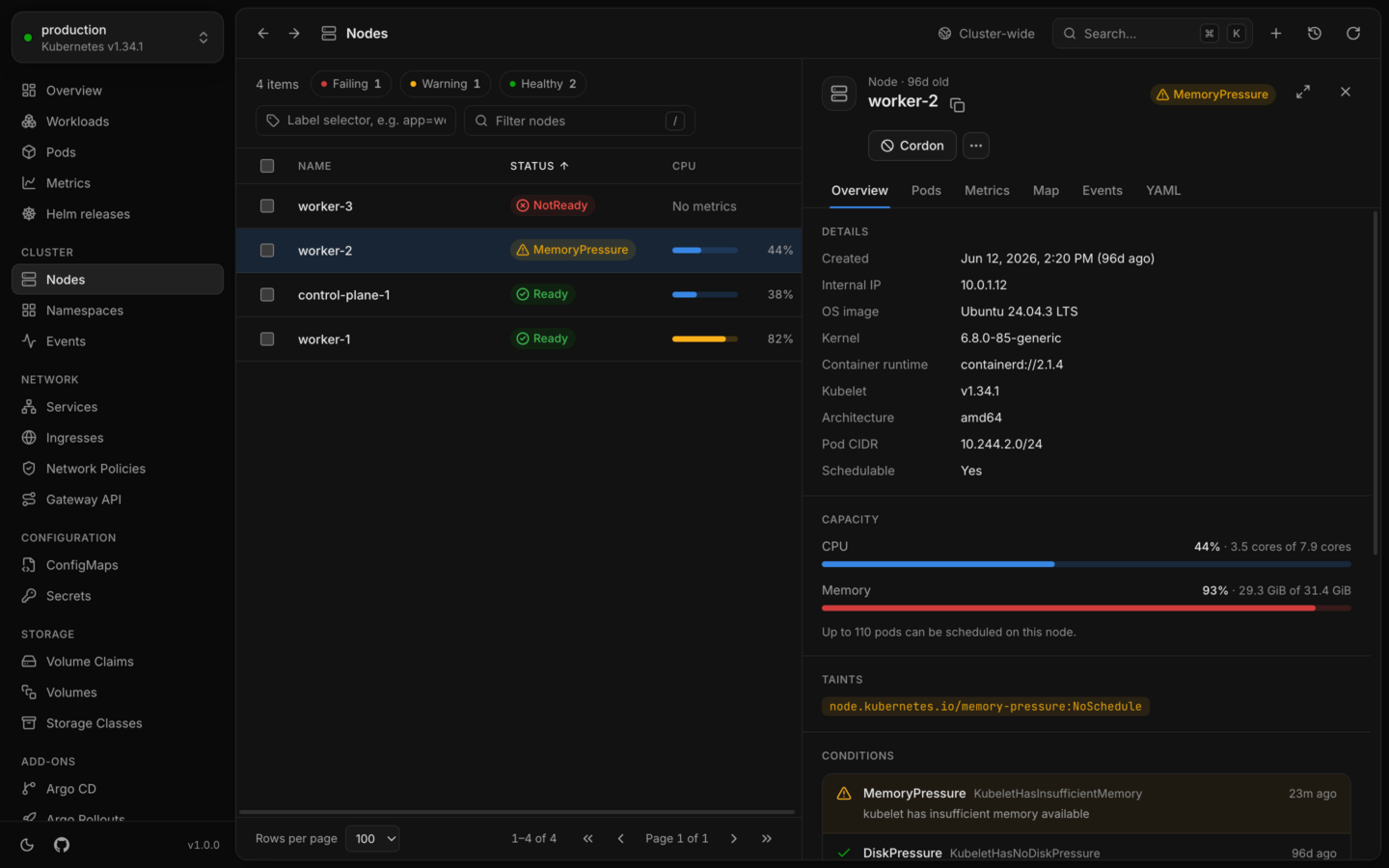This screenshot has width=1389, height=868.
Task: Focus the global Search field
Action: [x=1153, y=34]
